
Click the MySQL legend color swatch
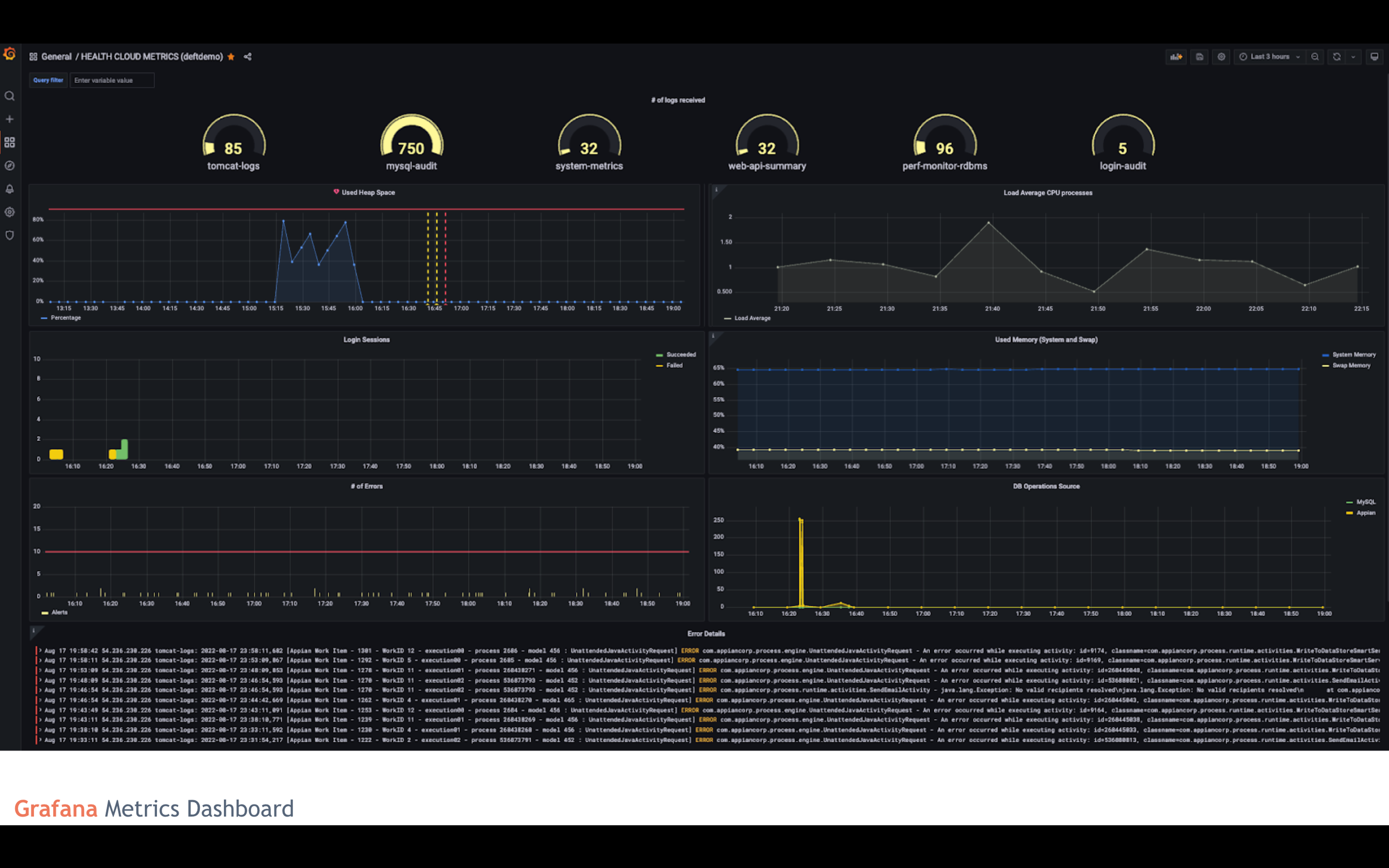pos(1350,502)
